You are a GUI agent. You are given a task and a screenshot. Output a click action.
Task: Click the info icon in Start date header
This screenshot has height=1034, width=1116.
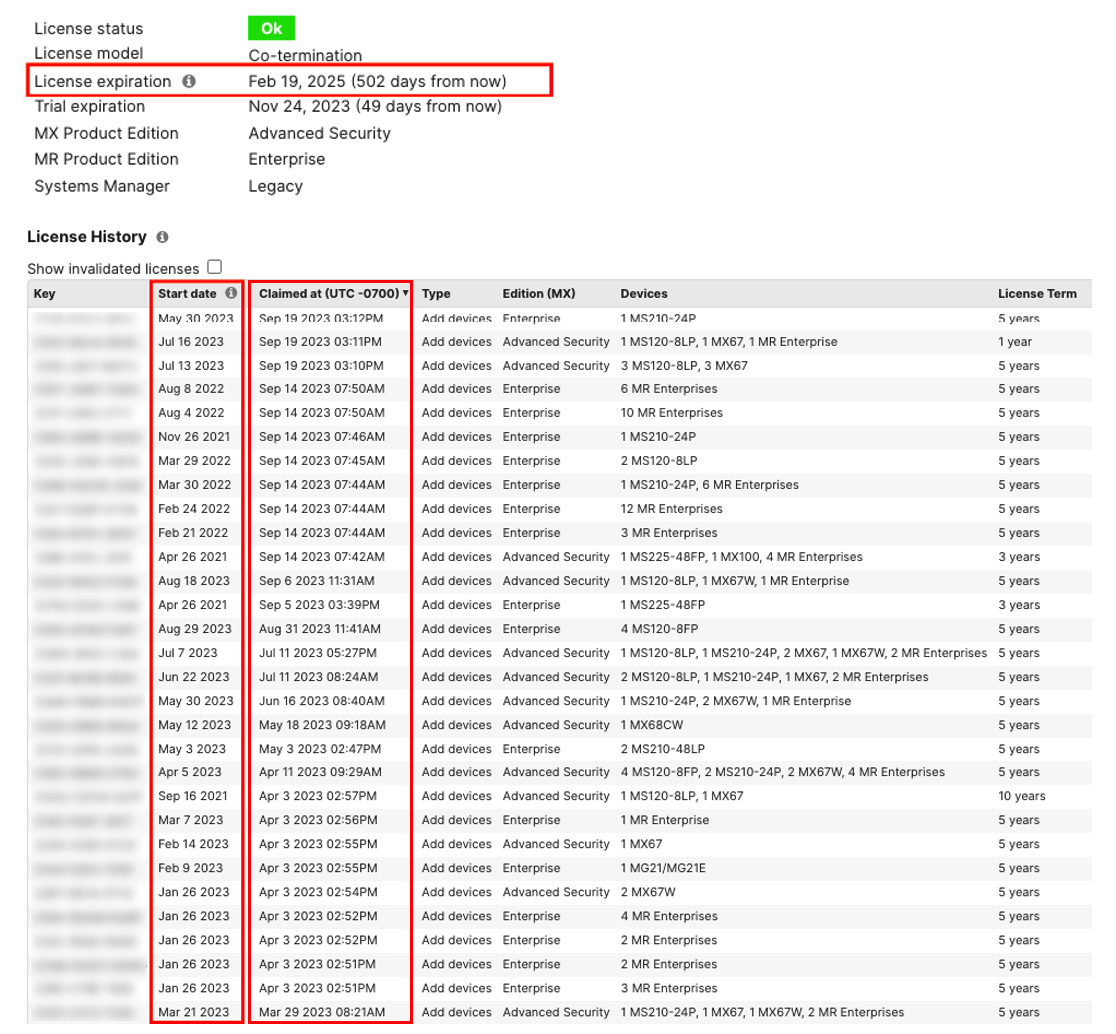(x=231, y=294)
